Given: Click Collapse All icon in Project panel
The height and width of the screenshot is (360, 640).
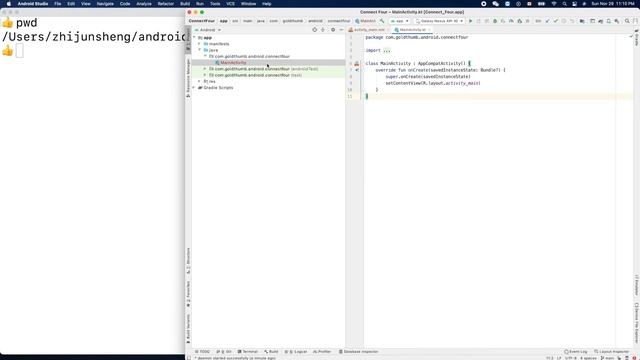Looking at the screenshot, I should [x=323, y=30].
